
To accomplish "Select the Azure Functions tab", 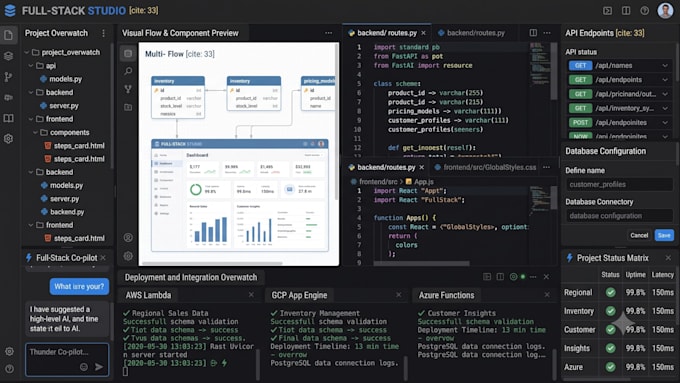I will [446, 295].
